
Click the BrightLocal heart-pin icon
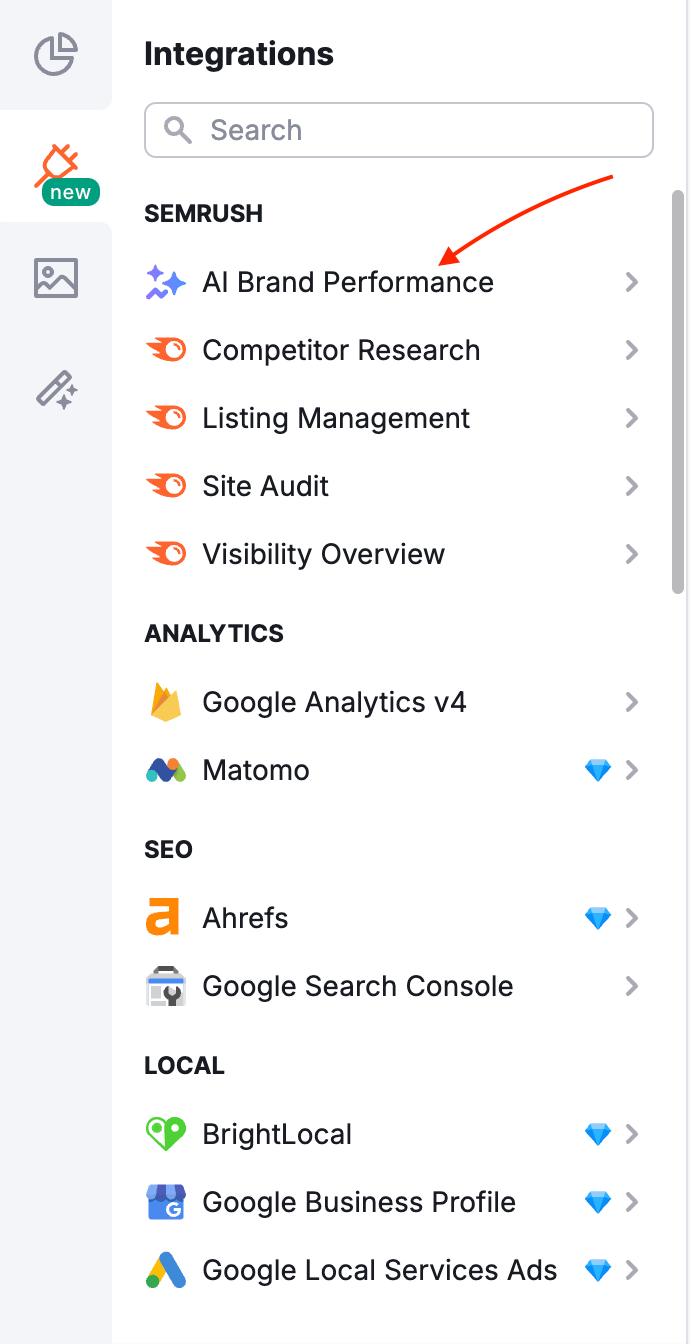pyautogui.click(x=166, y=1133)
